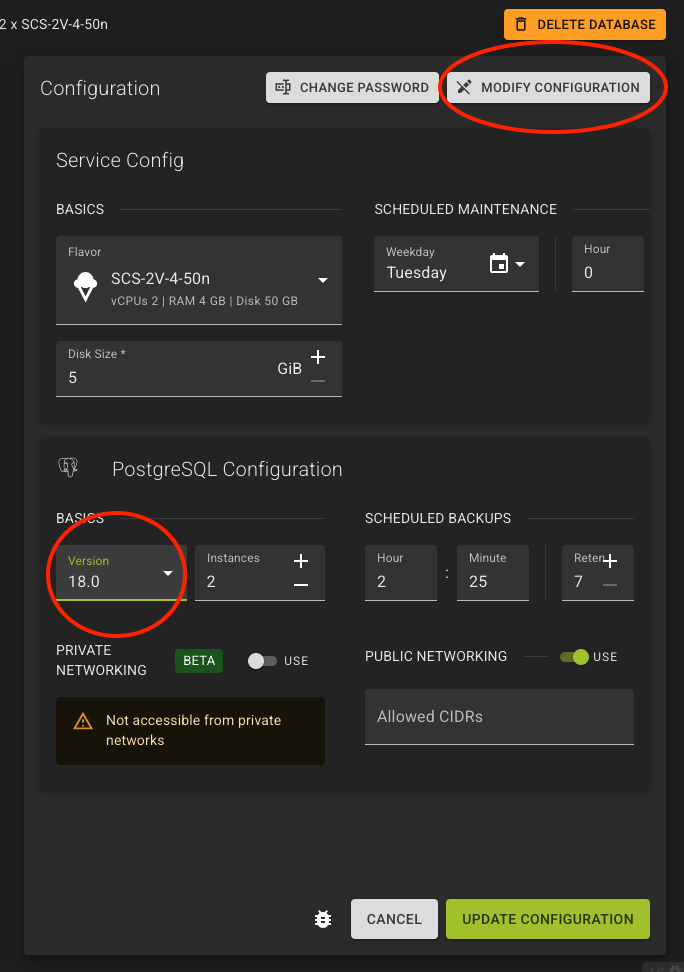The image size is (684, 972).
Task: Click the 'Not accessible from private networks' notice
Action: click(190, 730)
